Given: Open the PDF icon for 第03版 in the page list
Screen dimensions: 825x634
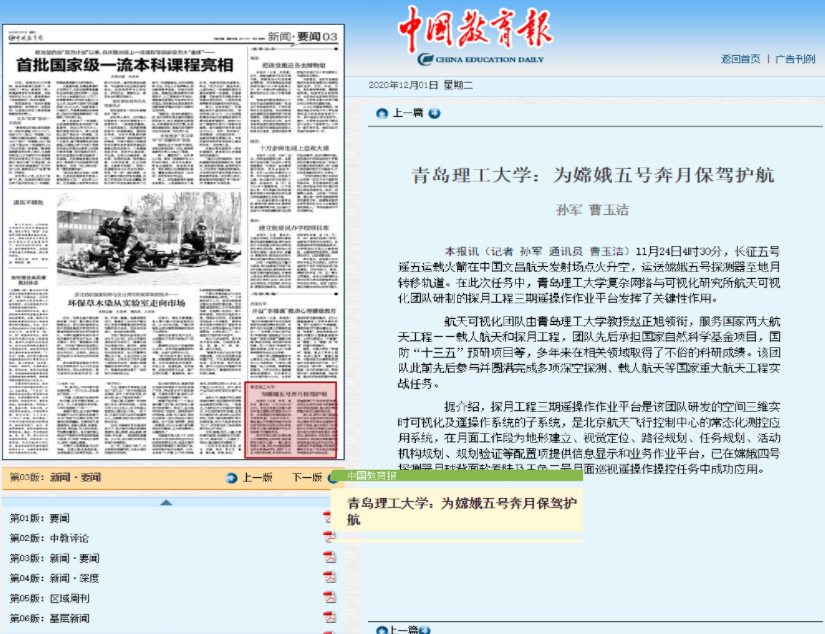Looking at the screenshot, I should 329,557.
